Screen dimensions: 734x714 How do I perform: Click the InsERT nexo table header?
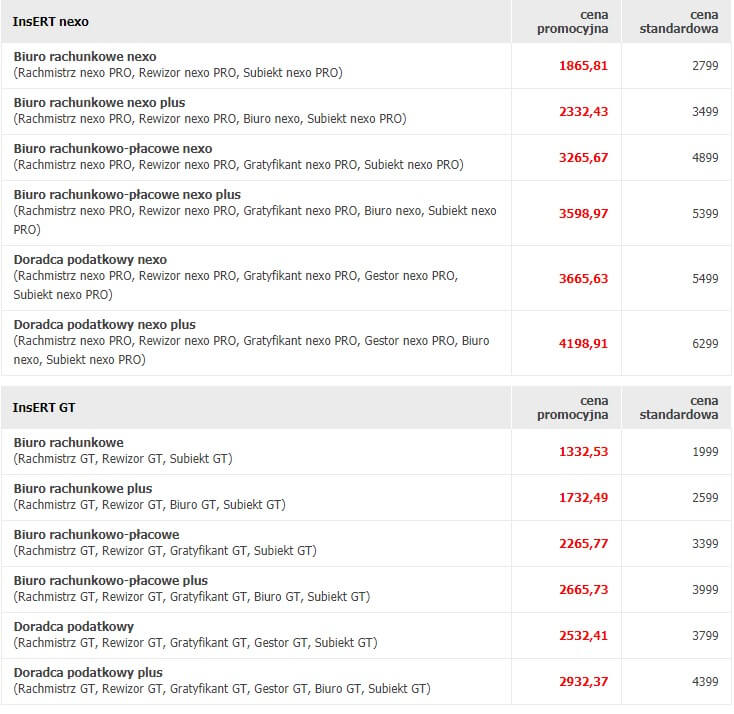point(51,22)
